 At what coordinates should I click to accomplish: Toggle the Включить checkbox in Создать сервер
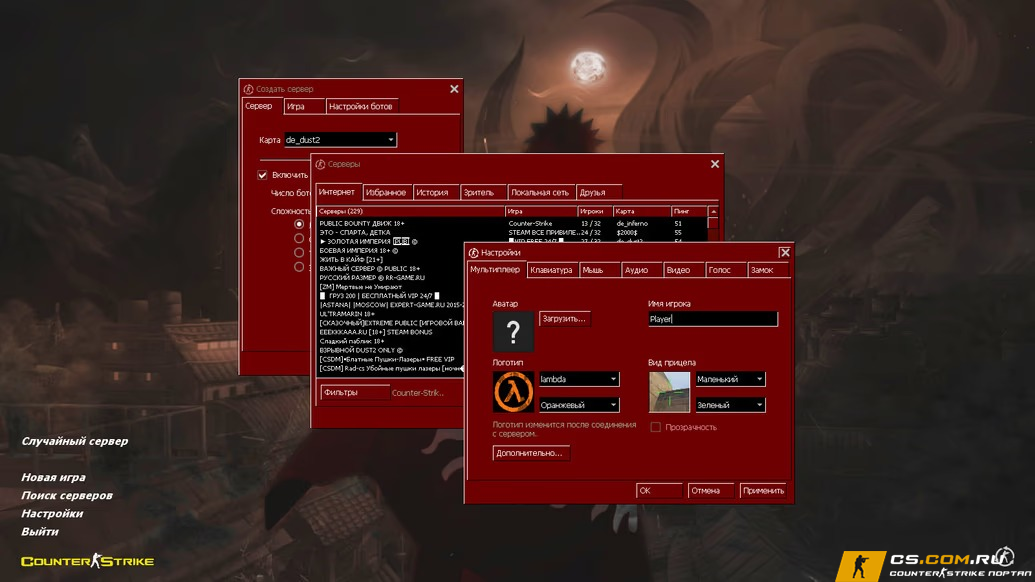pyautogui.click(x=262, y=175)
